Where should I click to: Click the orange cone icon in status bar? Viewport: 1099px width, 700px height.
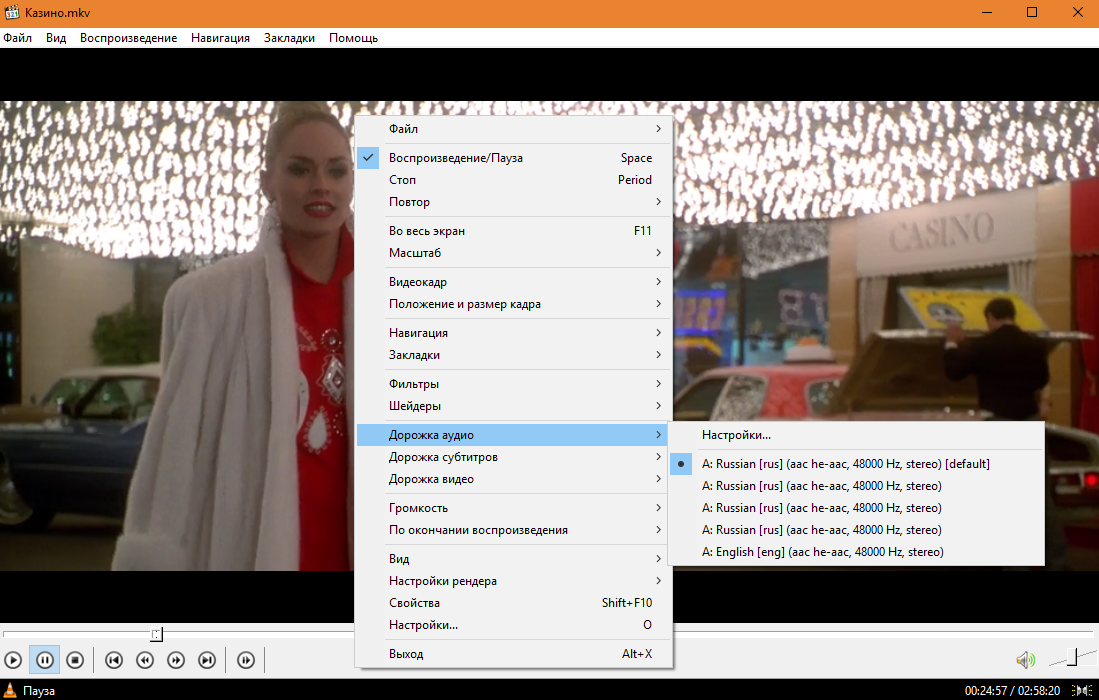10,690
